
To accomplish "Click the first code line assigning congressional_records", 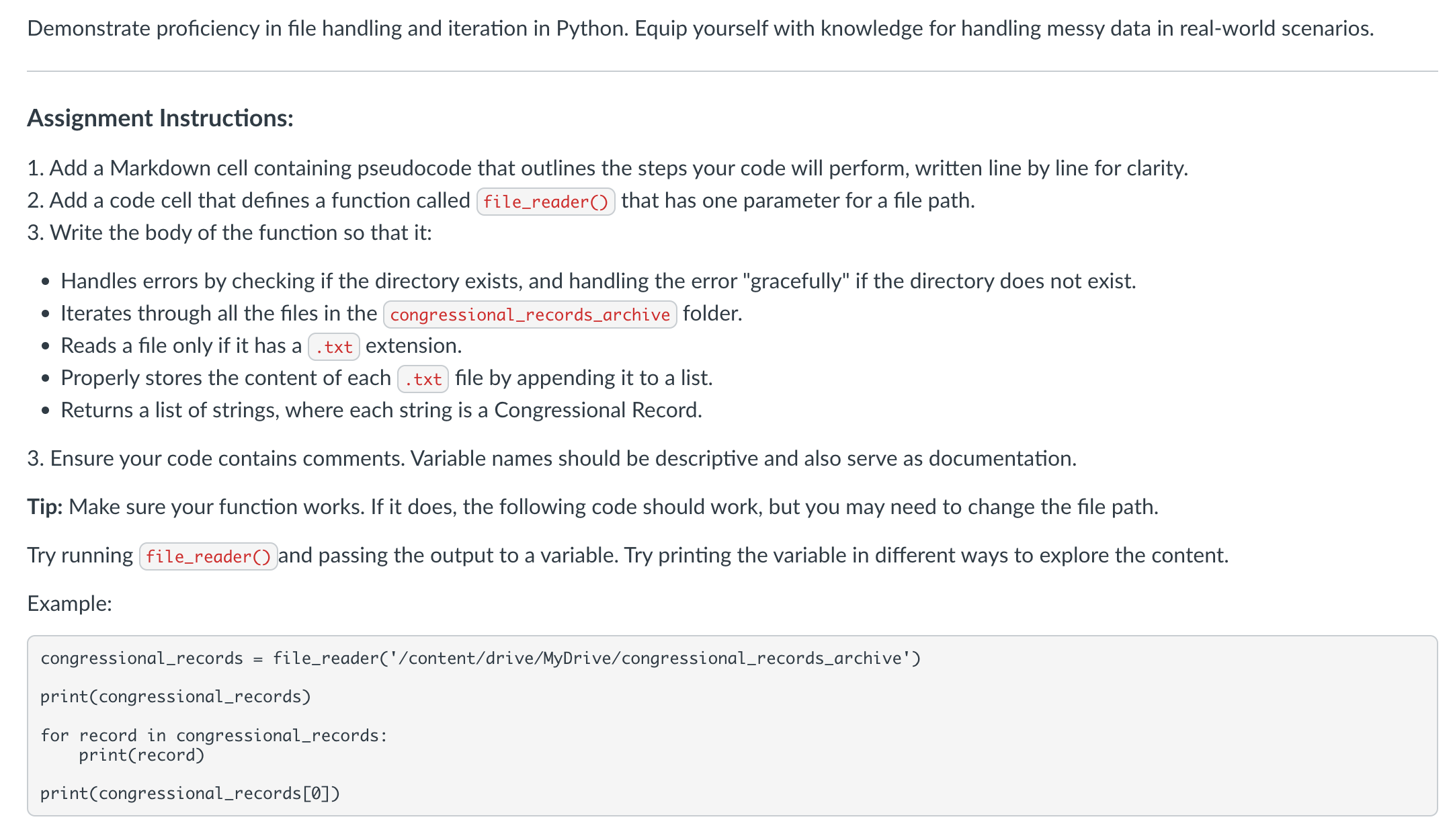I will [x=480, y=658].
